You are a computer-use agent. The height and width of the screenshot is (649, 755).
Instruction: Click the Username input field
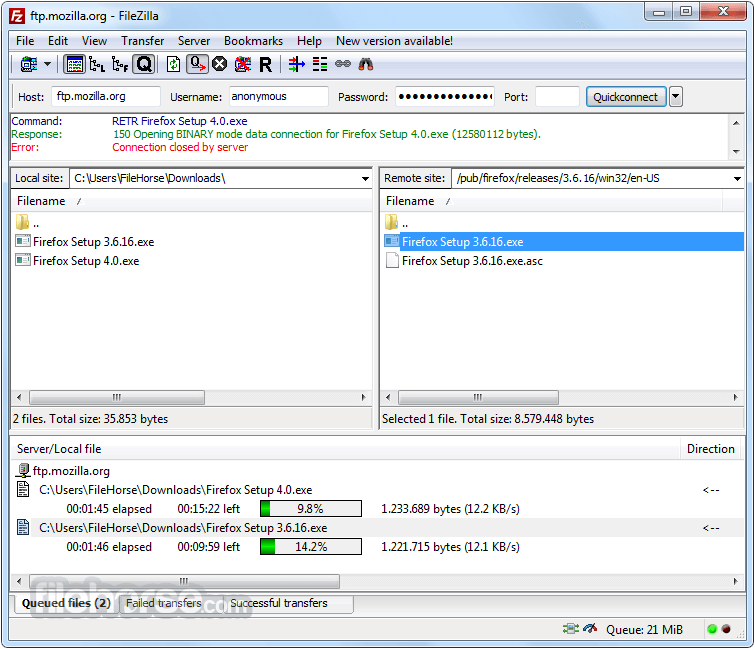click(278, 96)
